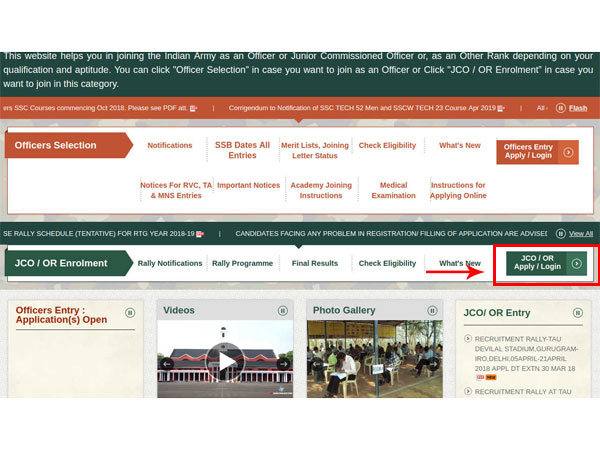Image resolution: width=600 pixels, height=450 pixels.
Task: Click JCO / OR Apply / Login button
Action: click(x=546, y=263)
